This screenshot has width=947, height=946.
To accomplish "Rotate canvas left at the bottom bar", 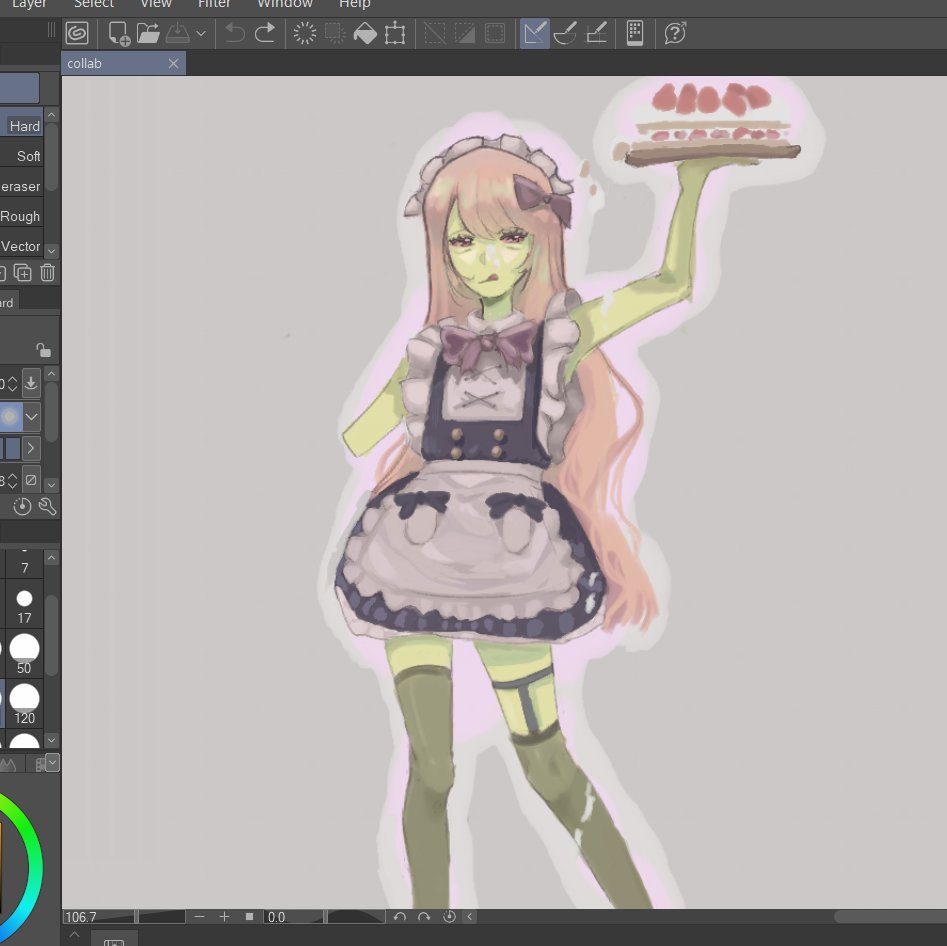I will tap(399, 916).
